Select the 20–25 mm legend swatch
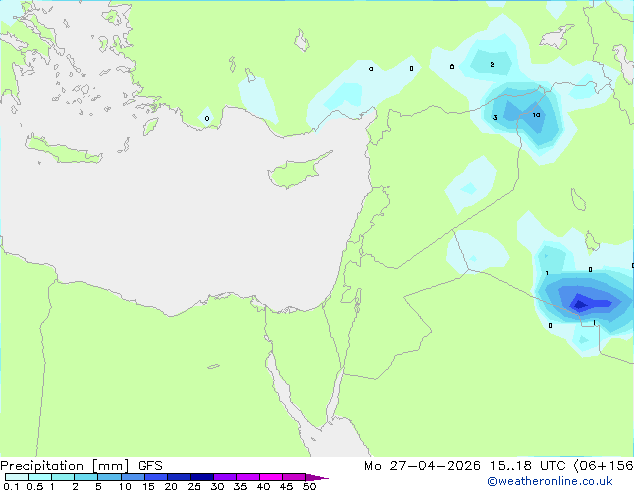 [x=178, y=477]
